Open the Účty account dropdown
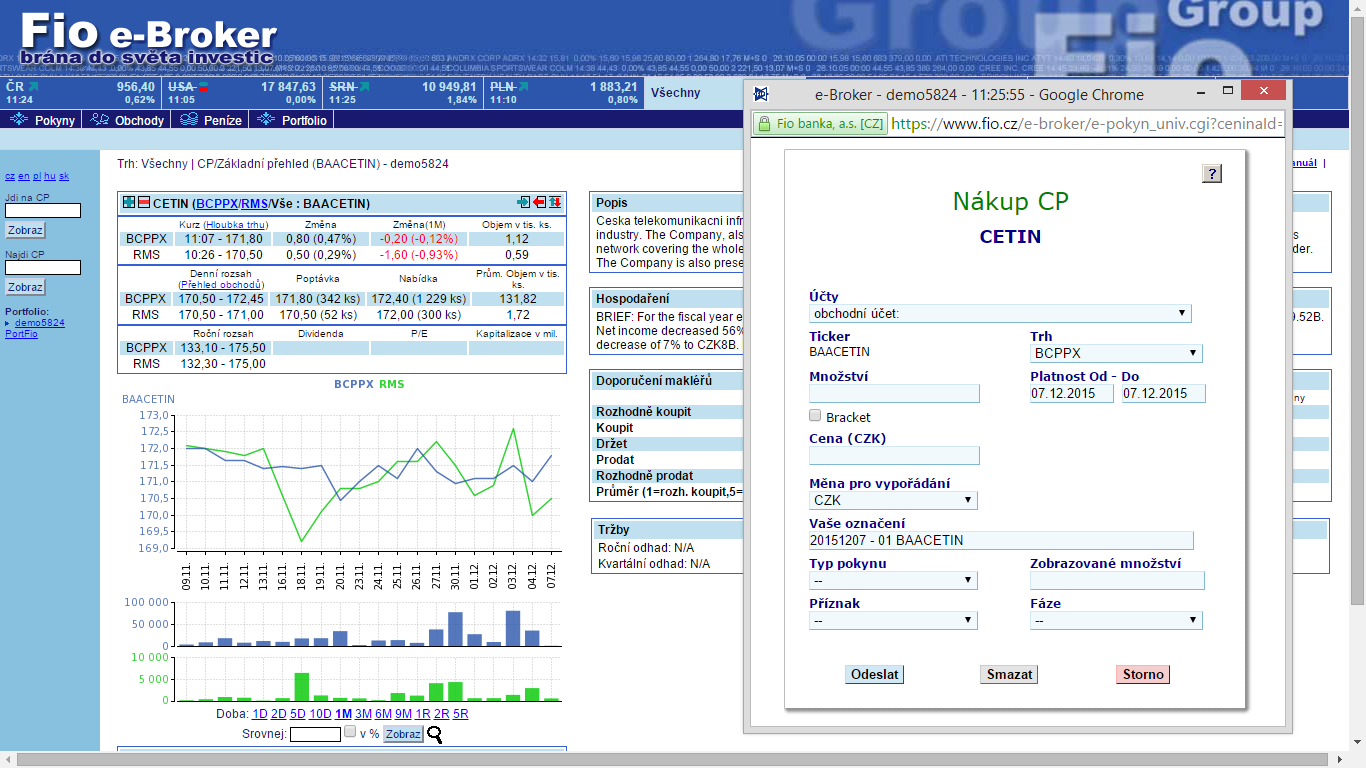The image size is (1366, 768). 1000,313
